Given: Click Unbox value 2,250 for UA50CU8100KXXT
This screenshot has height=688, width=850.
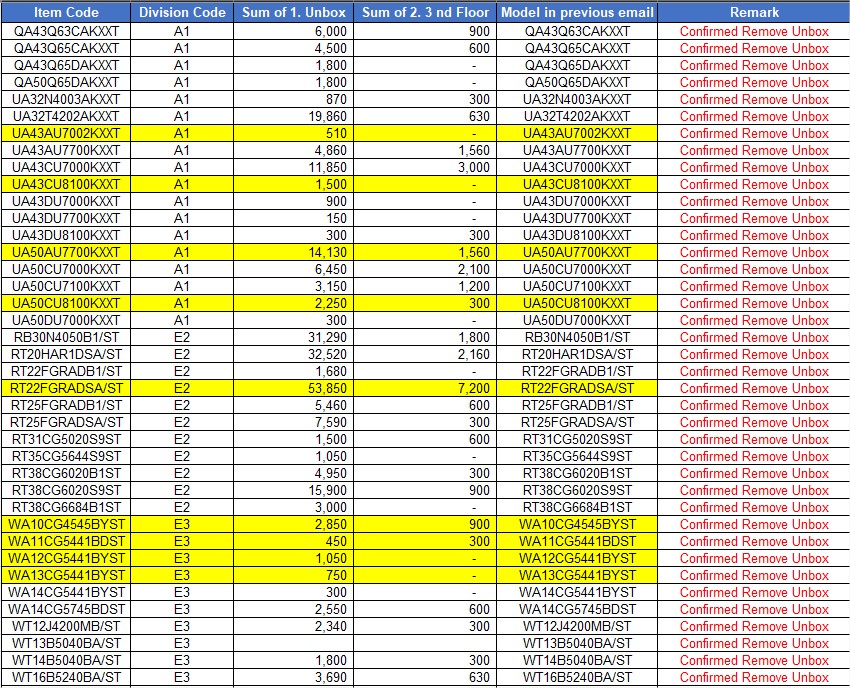Looking at the screenshot, I should coord(293,303).
